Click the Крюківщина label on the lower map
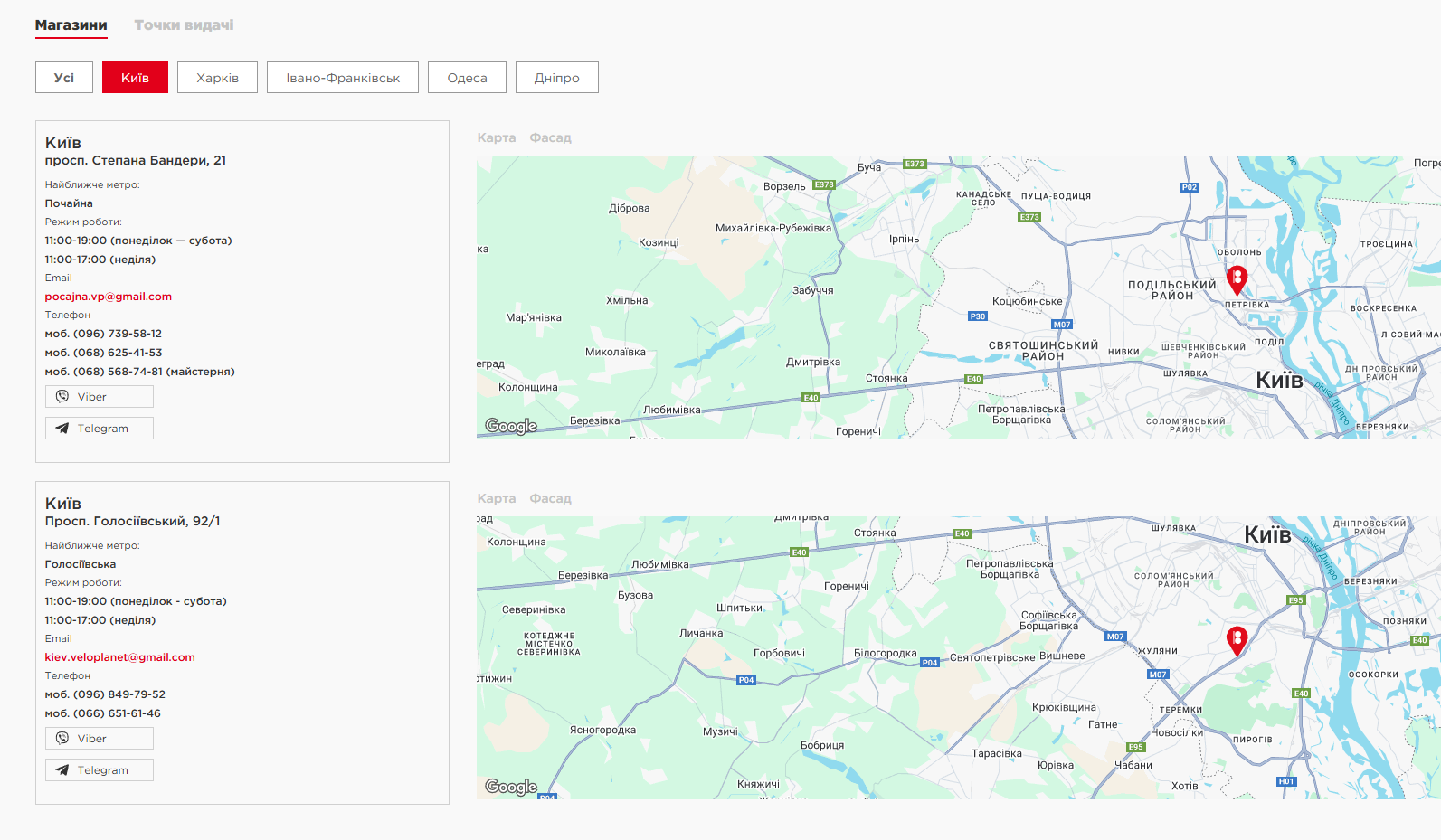The image size is (1441, 840). tap(1064, 707)
